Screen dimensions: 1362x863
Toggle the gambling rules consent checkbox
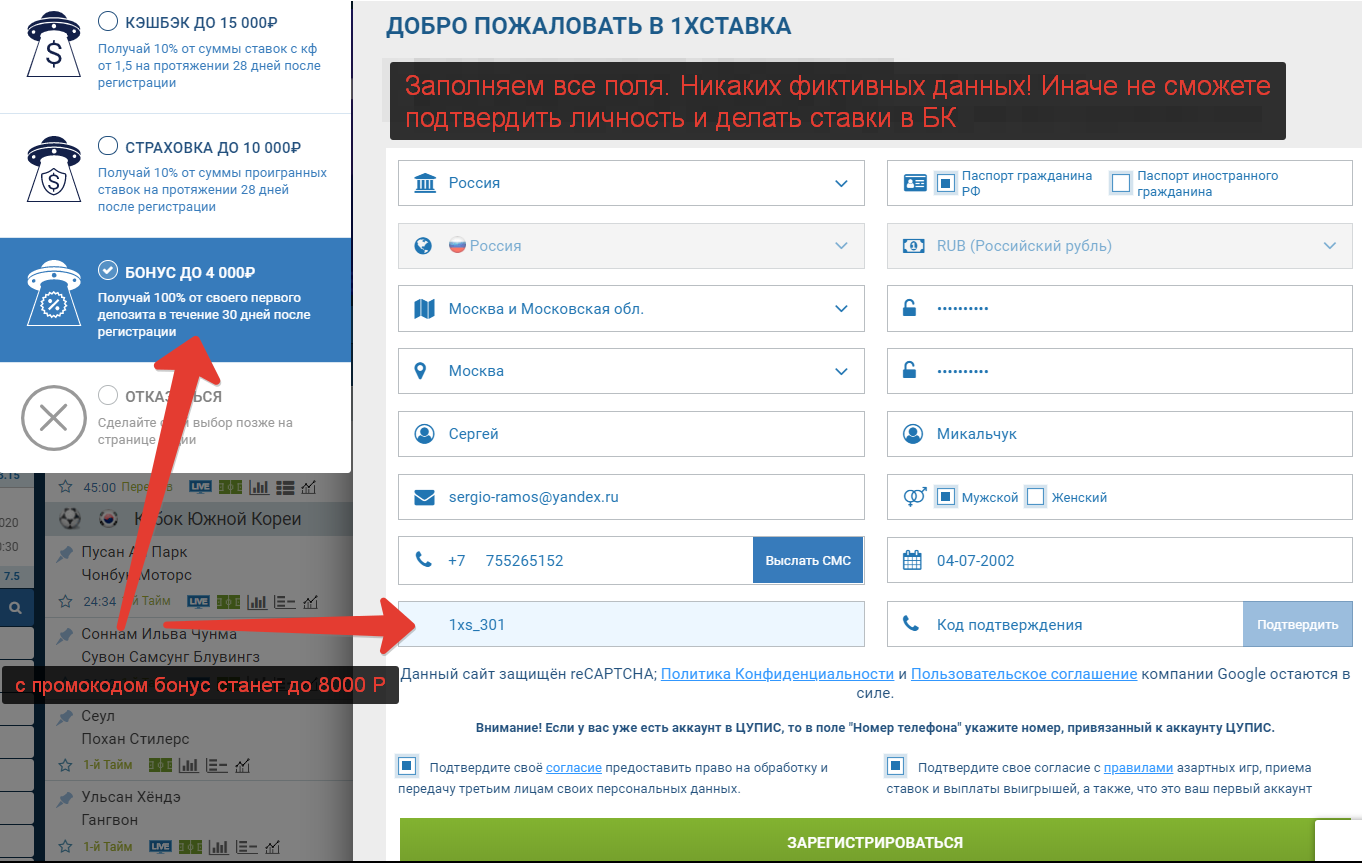895,767
